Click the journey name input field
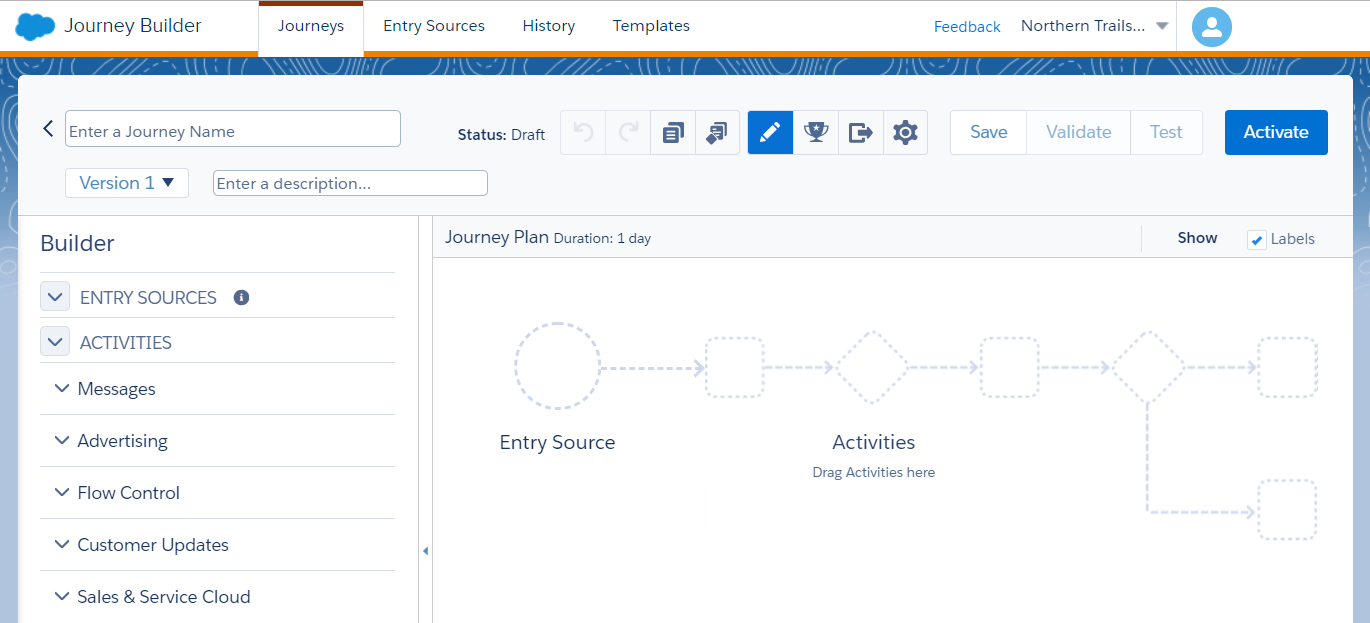This screenshot has width=1370, height=623. (233, 129)
